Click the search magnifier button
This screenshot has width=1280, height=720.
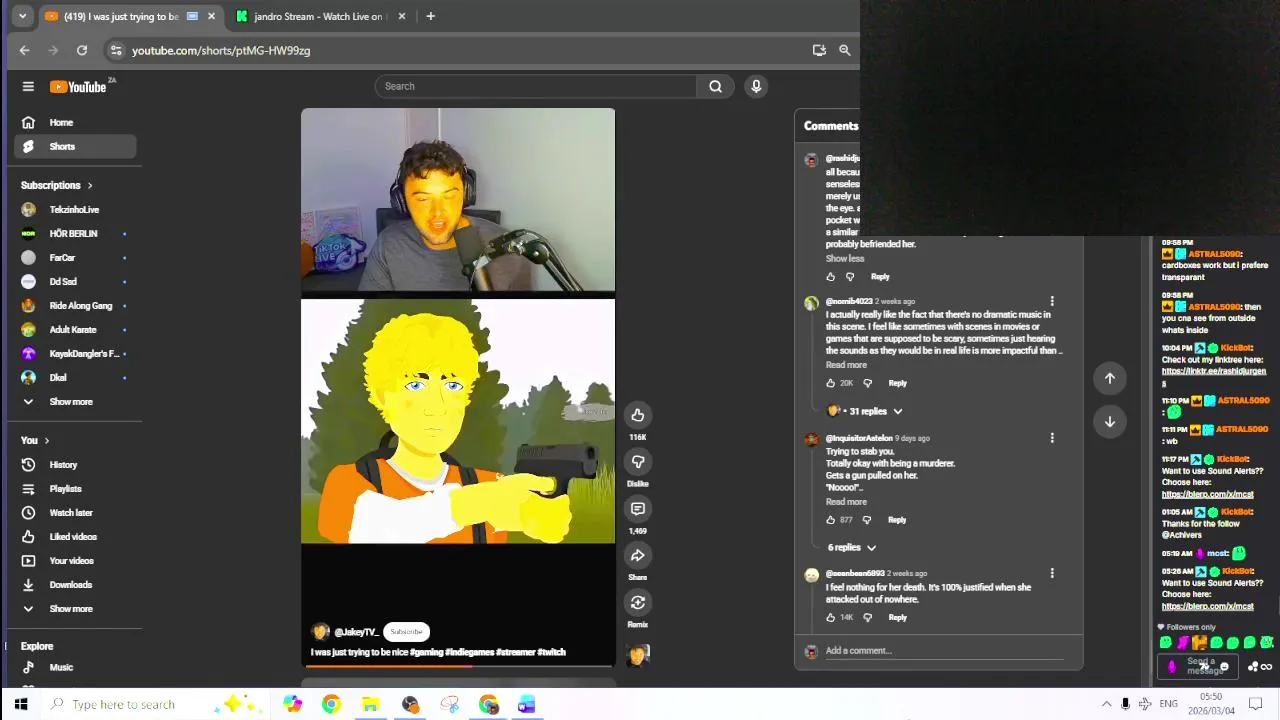[x=715, y=86]
